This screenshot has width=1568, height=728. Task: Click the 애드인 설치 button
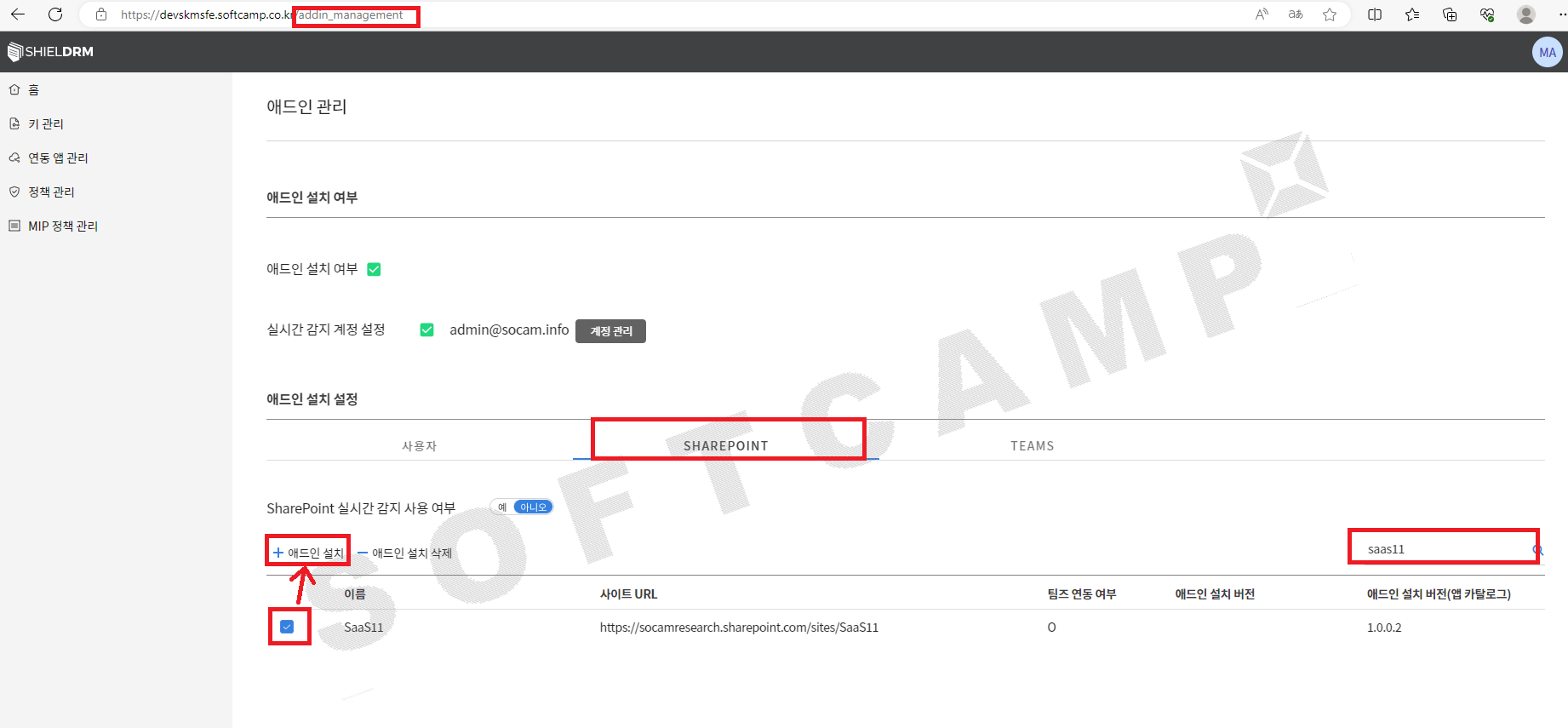(308, 553)
